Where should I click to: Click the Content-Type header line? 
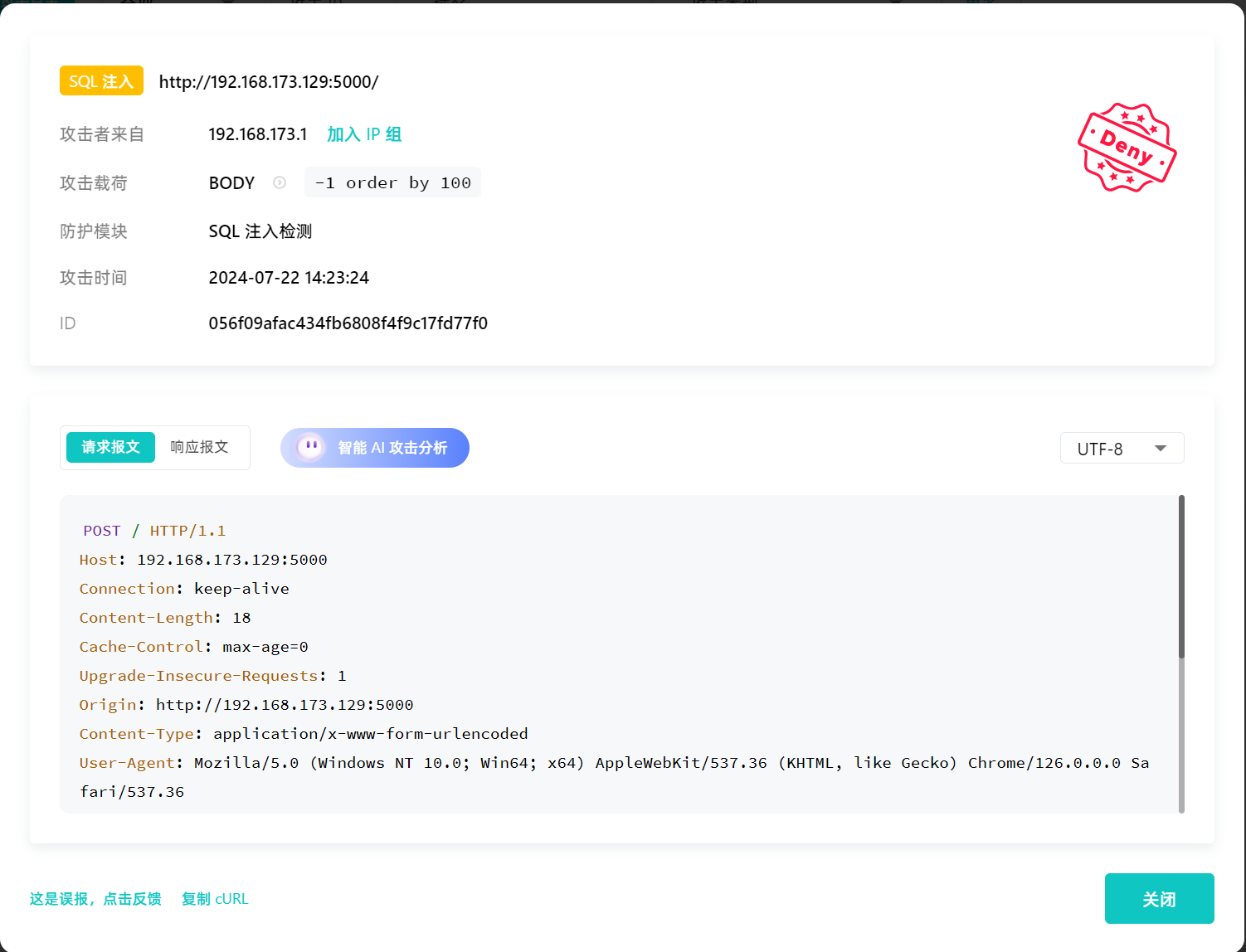pyautogui.click(x=304, y=734)
